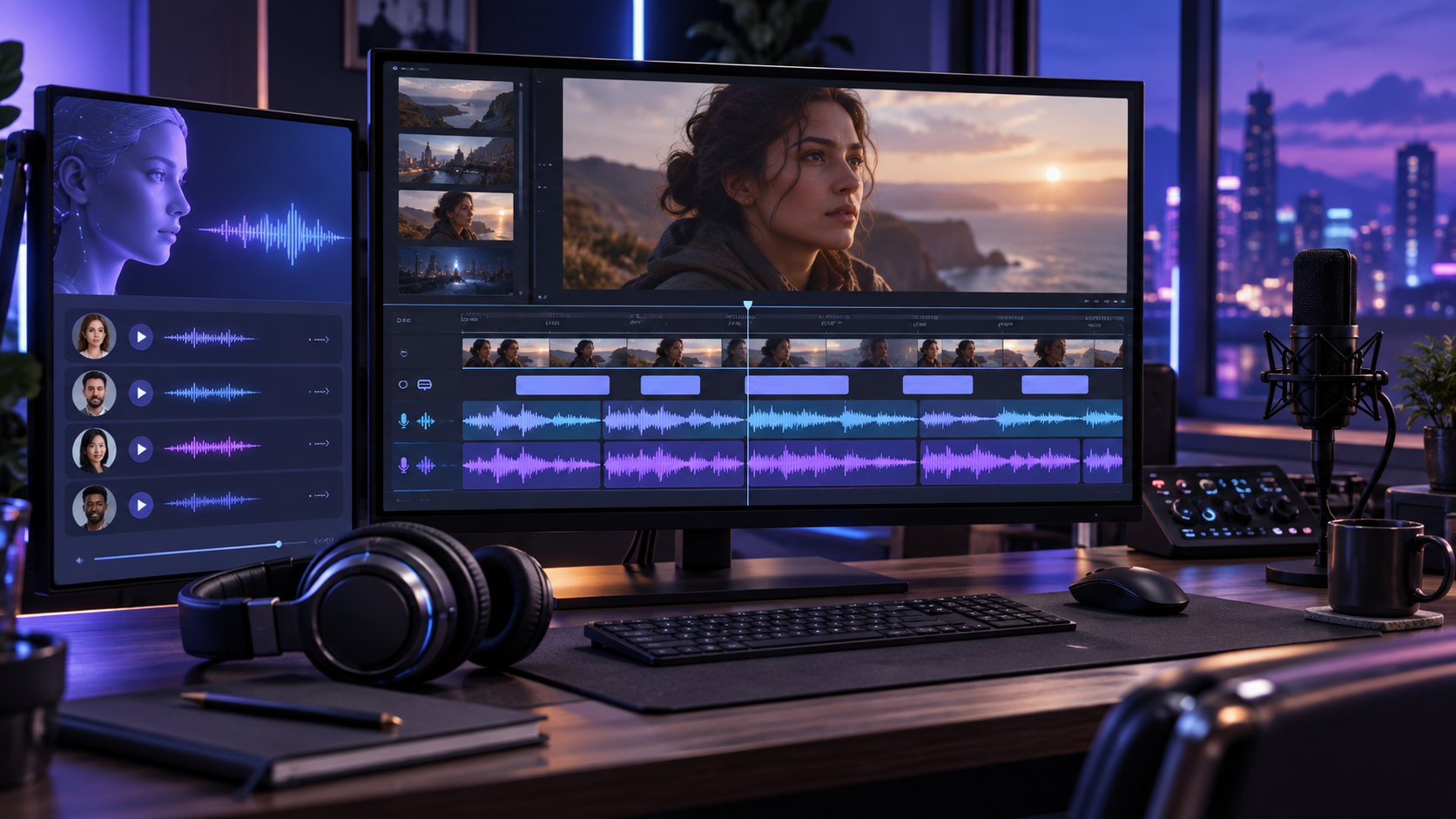The width and height of the screenshot is (1456, 819).
Task: Click the timeline ruler above the filmstrip
Action: 792,322
